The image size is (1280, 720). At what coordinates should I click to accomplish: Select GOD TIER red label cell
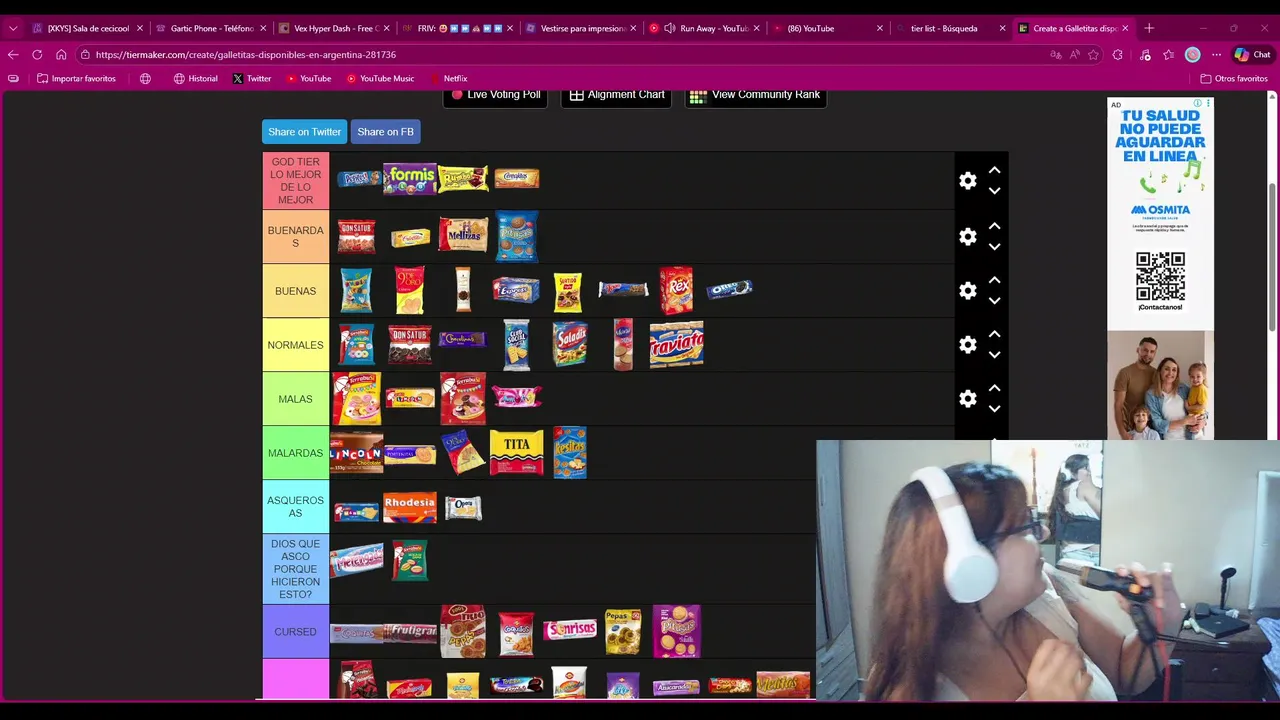point(295,181)
